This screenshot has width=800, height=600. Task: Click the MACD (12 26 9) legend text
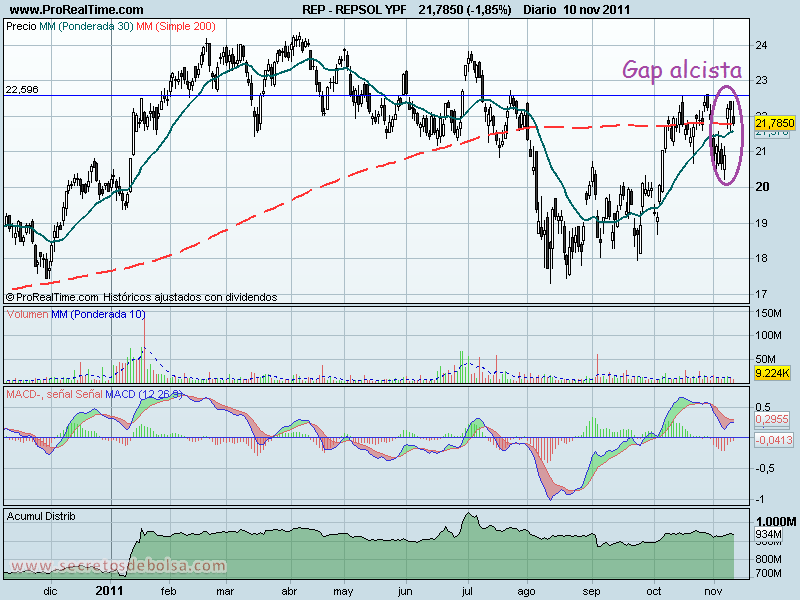tap(143, 394)
